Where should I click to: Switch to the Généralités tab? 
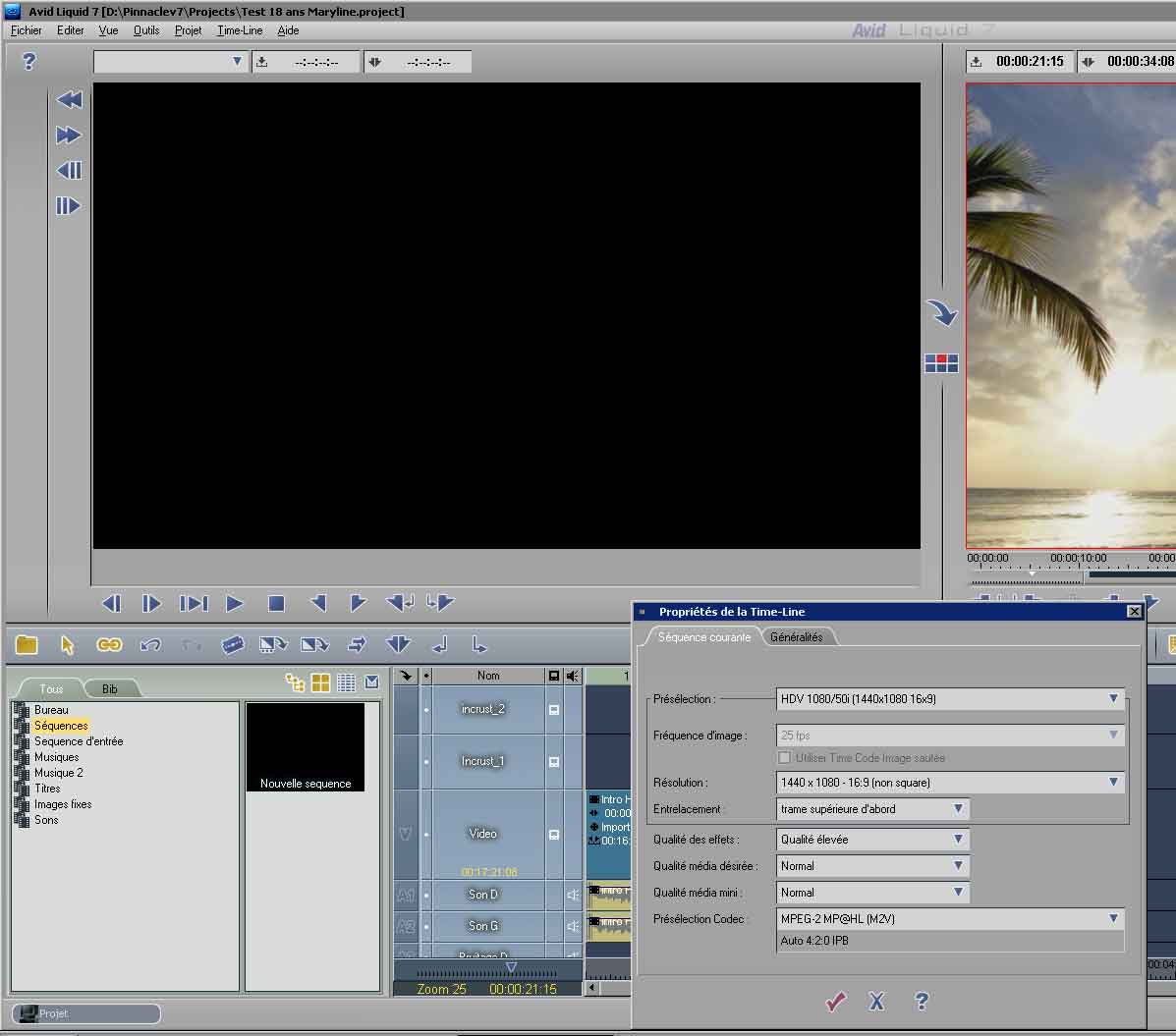coord(796,637)
